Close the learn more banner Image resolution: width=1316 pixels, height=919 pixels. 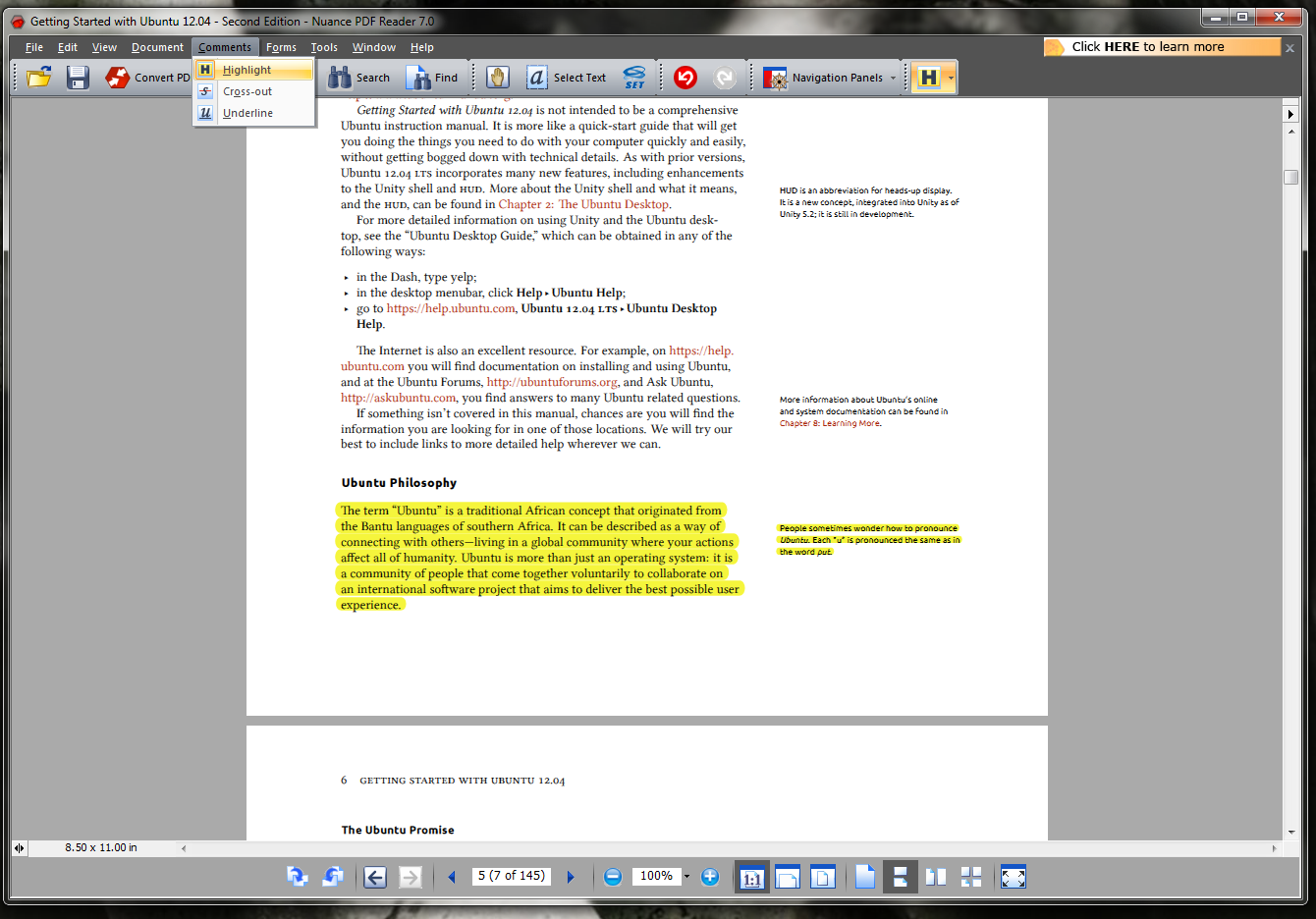pos(1290,48)
